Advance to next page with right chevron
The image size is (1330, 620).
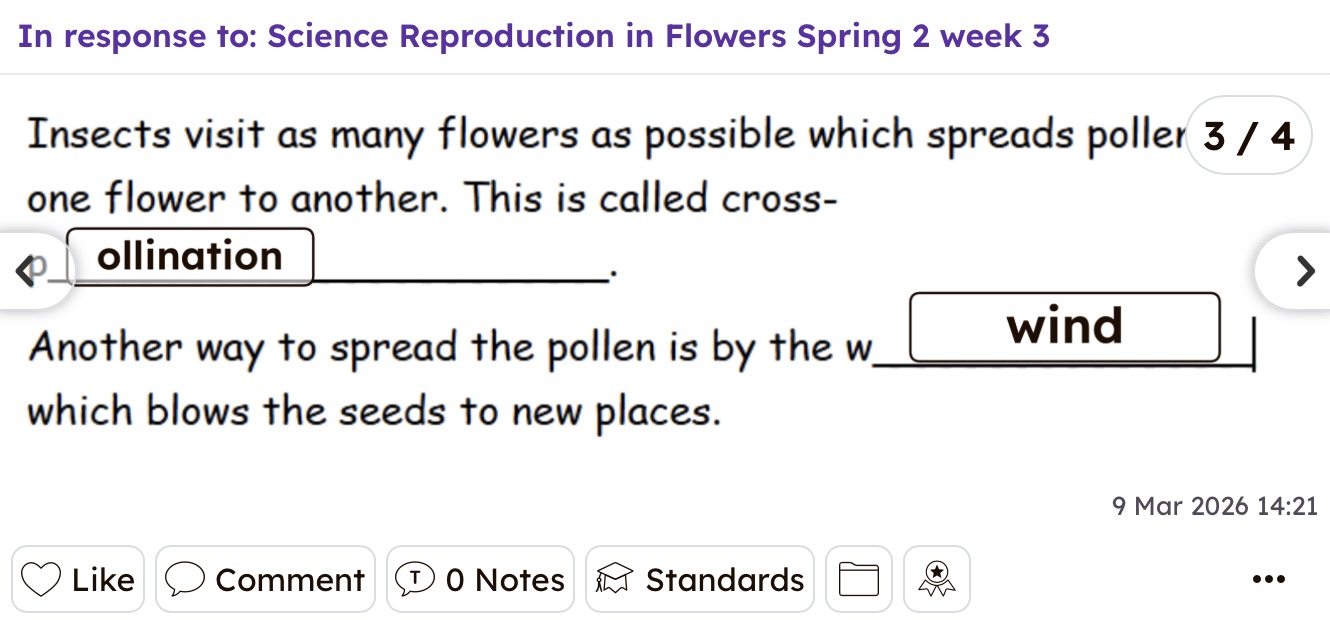coord(1304,271)
